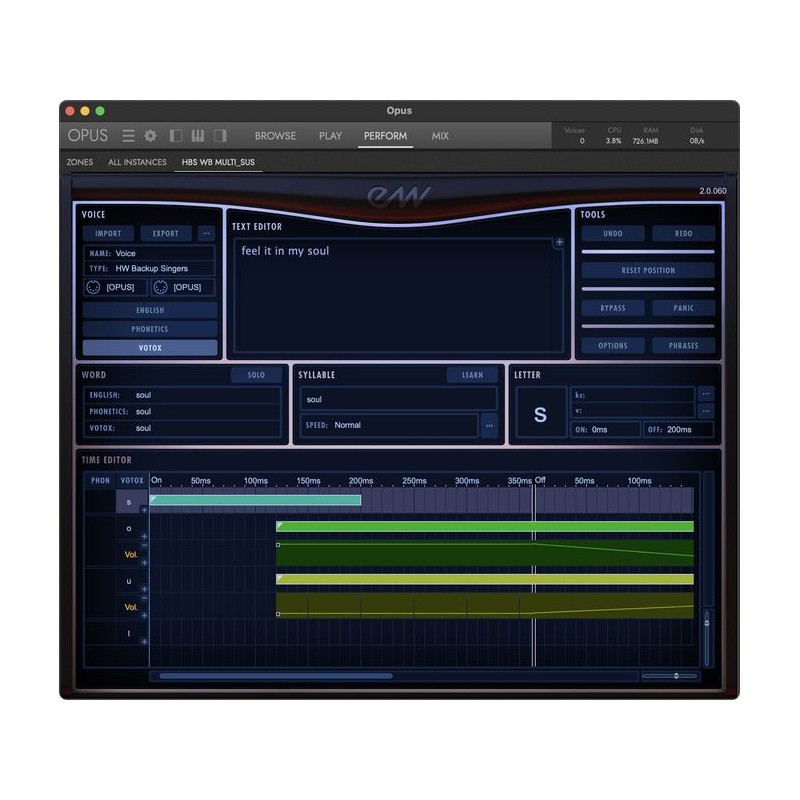Click the Name: Voice field
Viewport: 800px width, 800px height.
click(150, 253)
